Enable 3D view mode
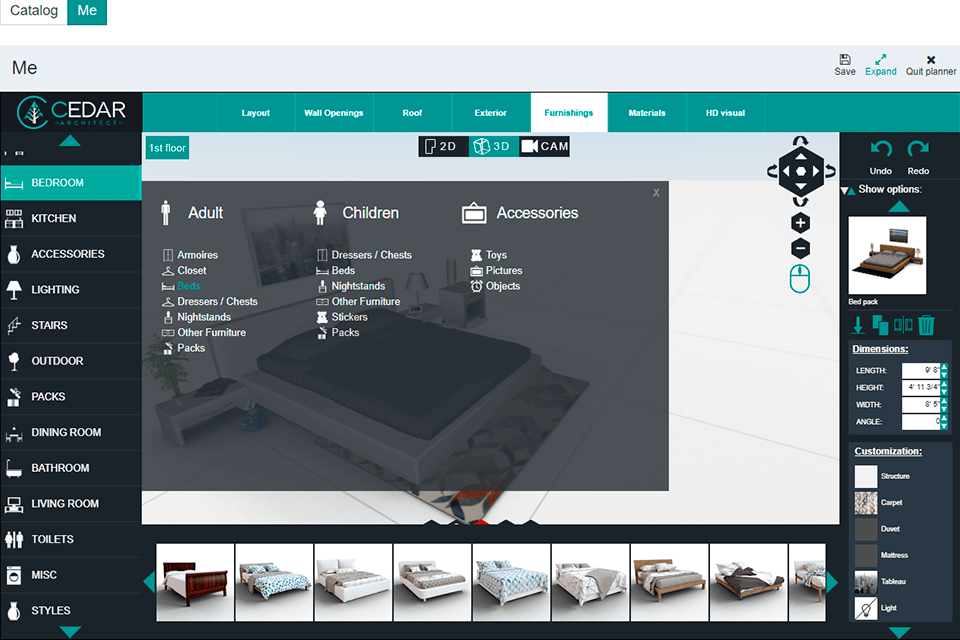 click(493, 146)
